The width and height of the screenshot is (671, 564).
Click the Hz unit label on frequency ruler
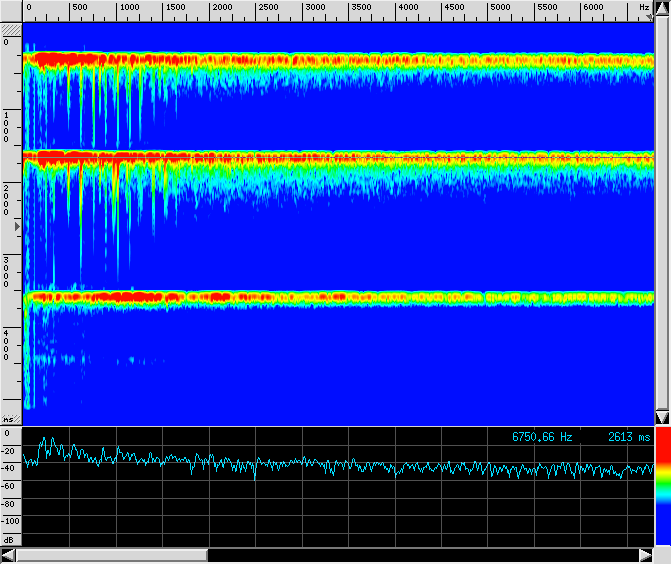click(645, 8)
